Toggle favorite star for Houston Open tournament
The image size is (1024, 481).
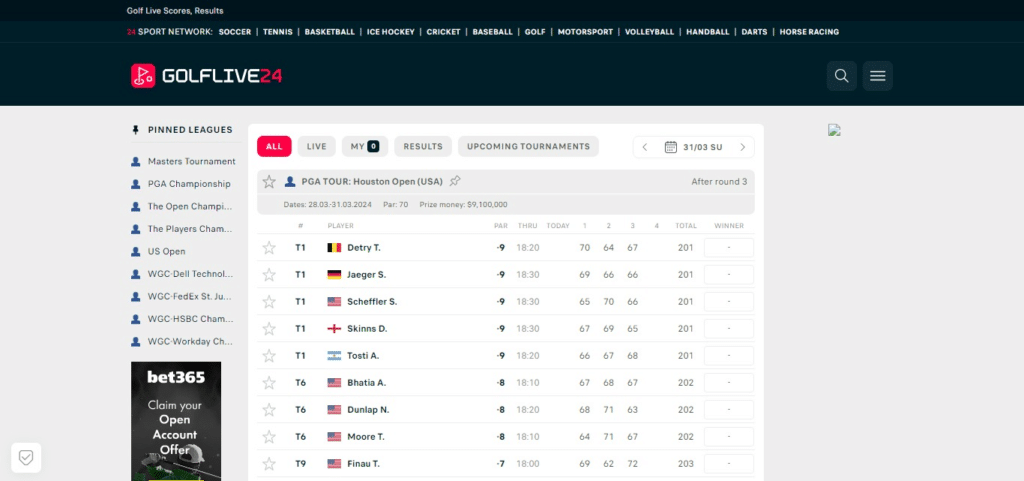click(268, 181)
